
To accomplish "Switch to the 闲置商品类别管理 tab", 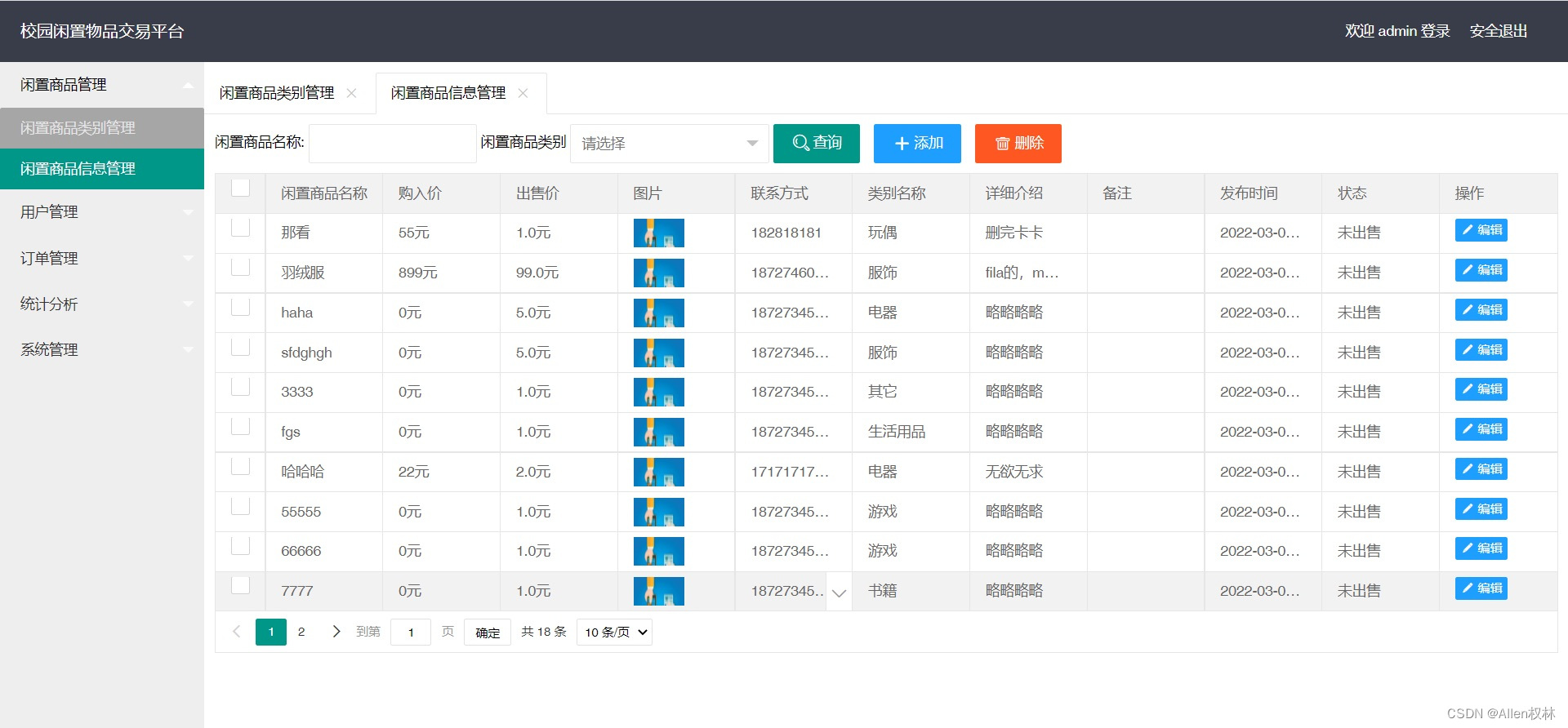I will coord(277,93).
